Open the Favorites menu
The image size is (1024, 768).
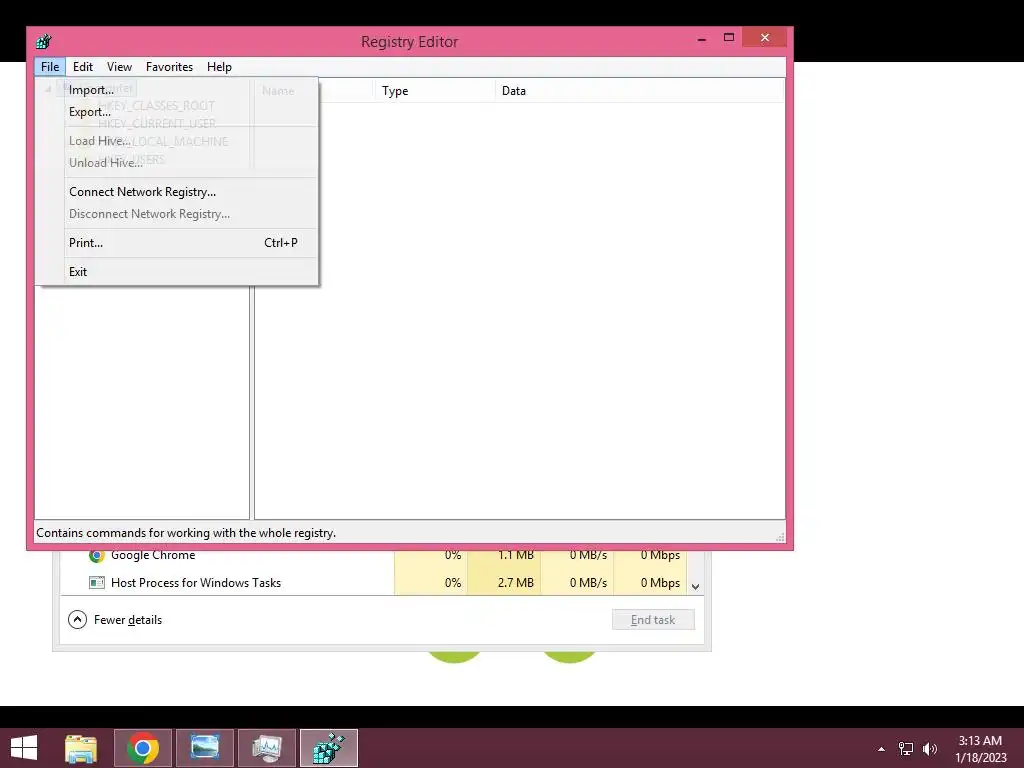pyautogui.click(x=169, y=67)
